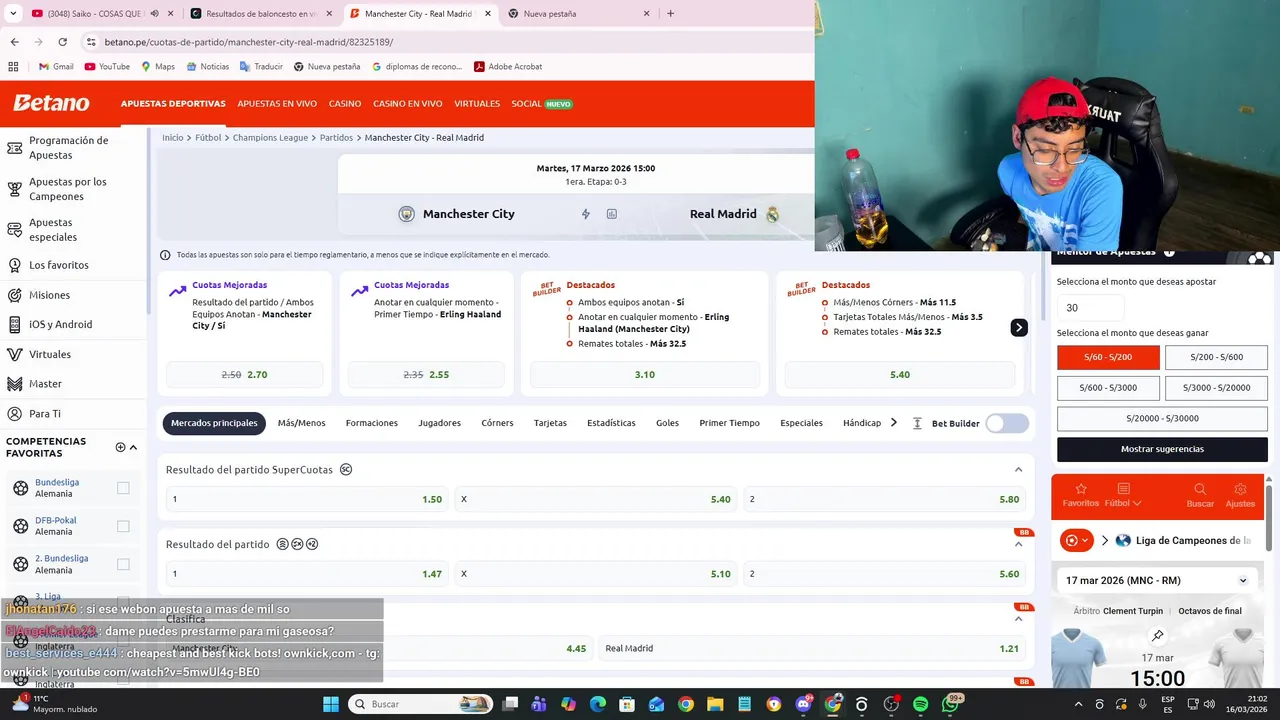Open Ajustes settings in the match widget
1280x720 pixels.
[1240, 495]
